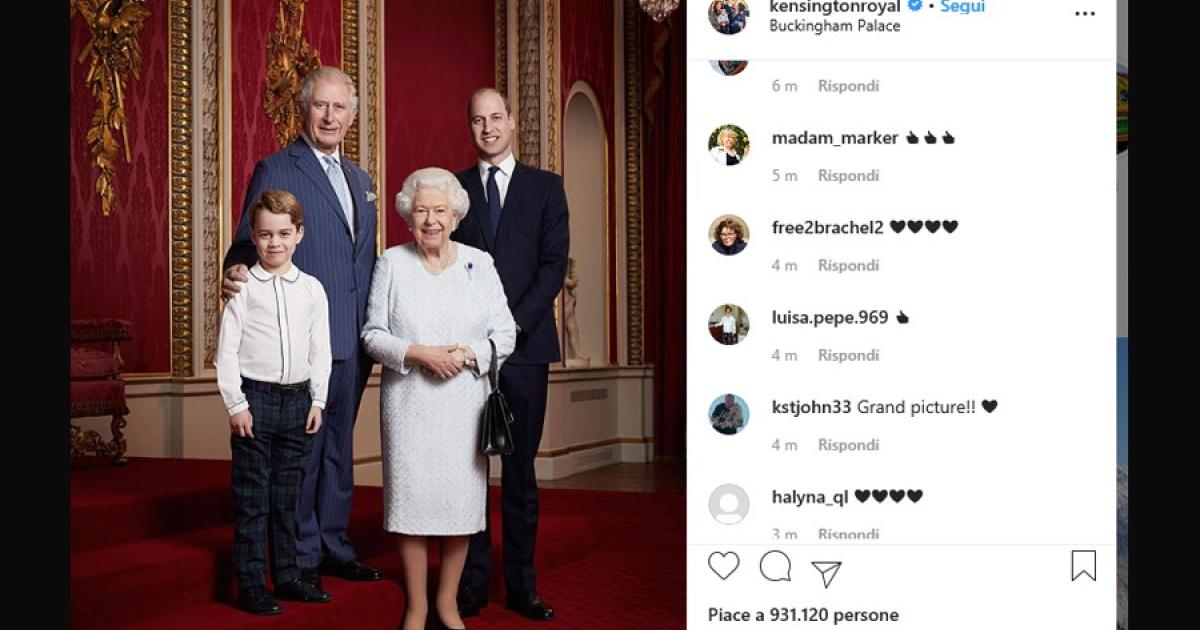Image resolution: width=1200 pixels, height=630 pixels.
Task: View madam_marker profile picture
Action: pyautogui.click(x=729, y=145)
